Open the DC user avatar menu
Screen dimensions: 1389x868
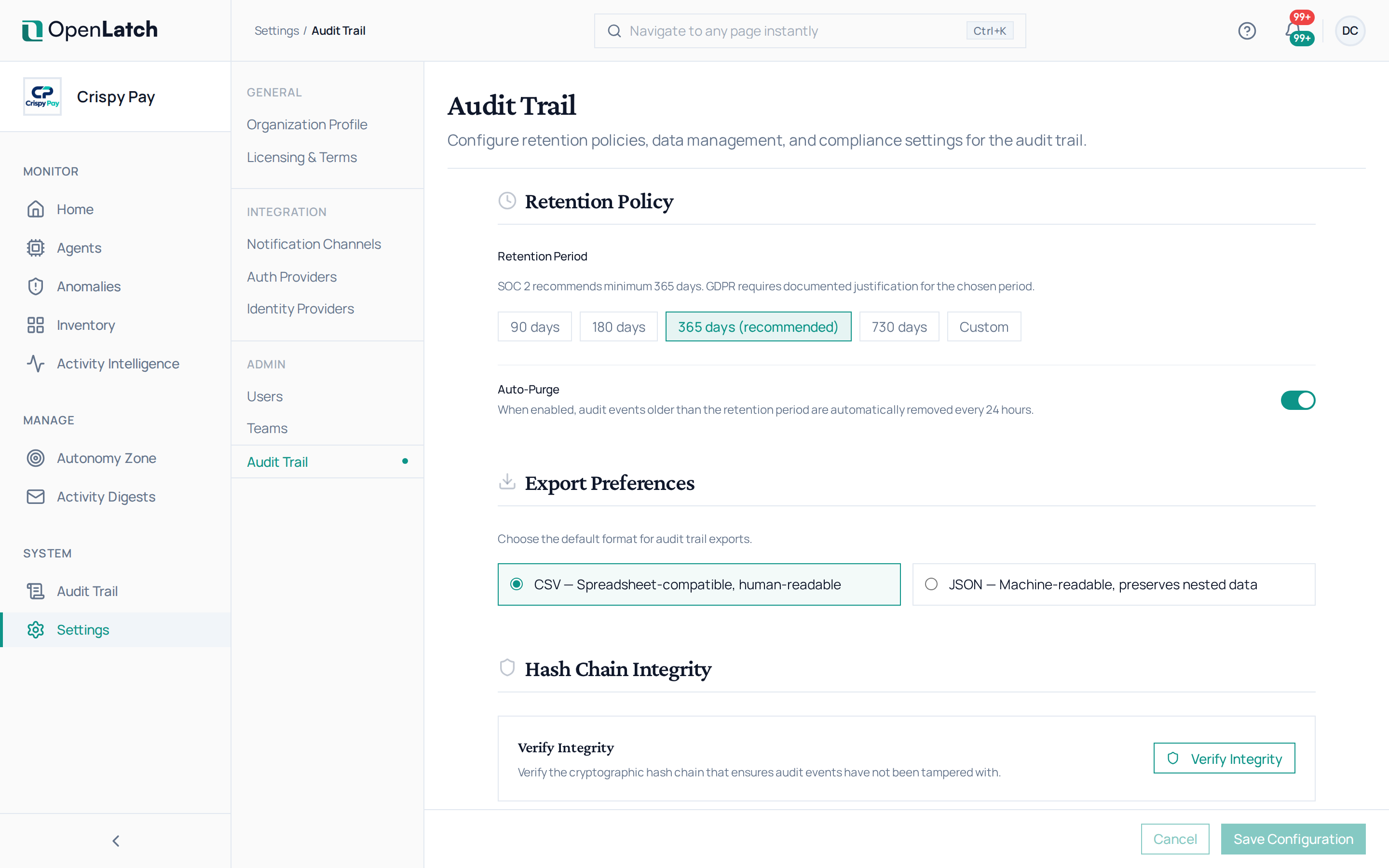tap(1349, 30)
